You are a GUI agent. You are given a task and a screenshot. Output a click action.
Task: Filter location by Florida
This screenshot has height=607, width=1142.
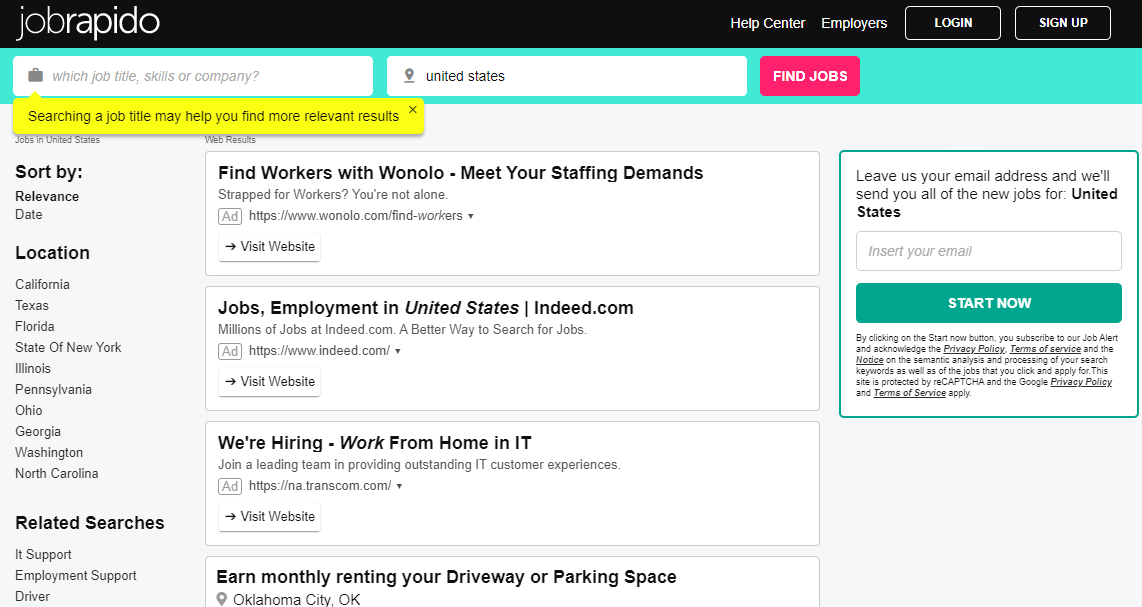tap(35, 326)
